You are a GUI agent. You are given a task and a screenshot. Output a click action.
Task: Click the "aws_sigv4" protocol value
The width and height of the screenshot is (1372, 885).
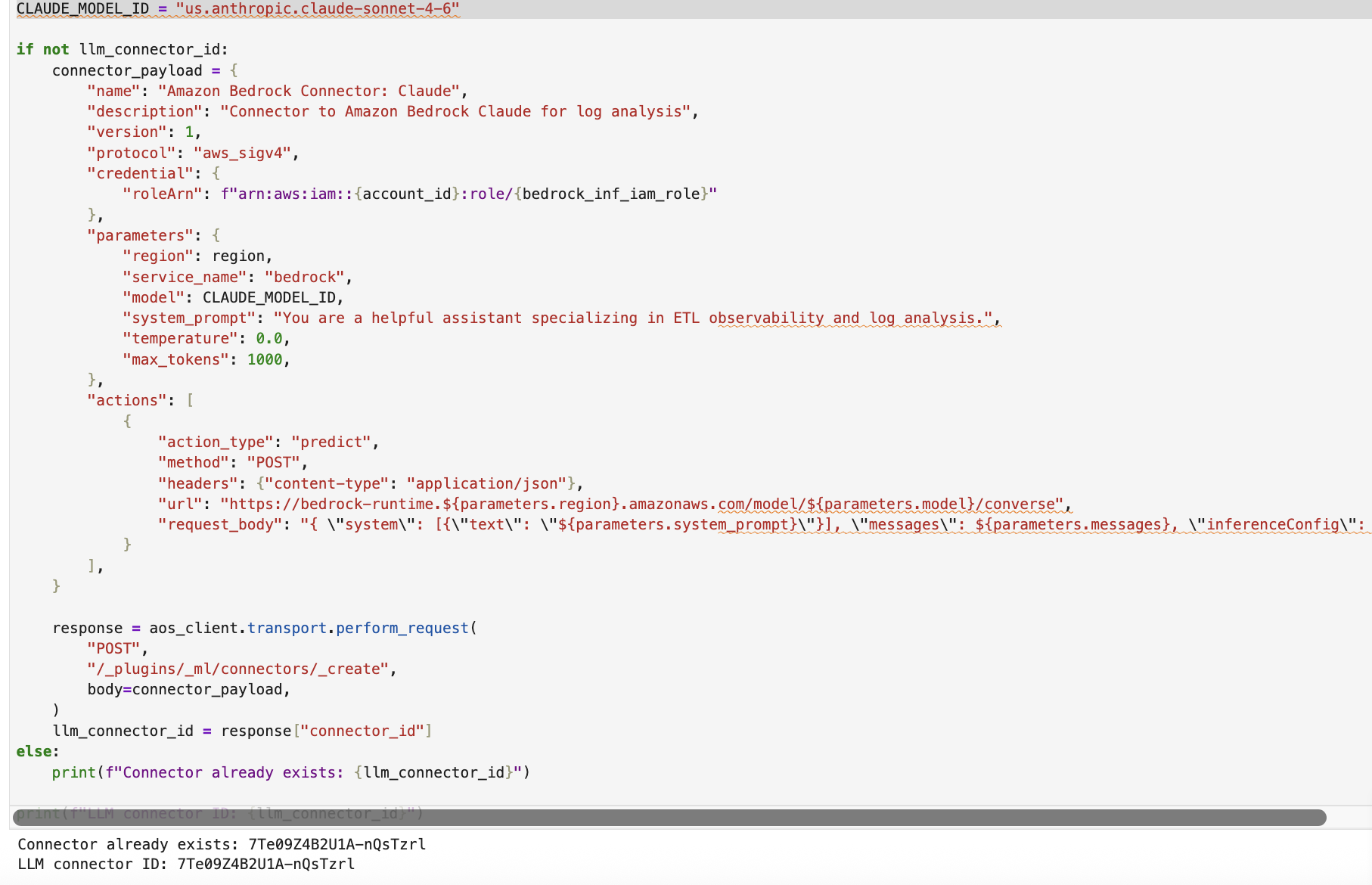coord(242,153)
